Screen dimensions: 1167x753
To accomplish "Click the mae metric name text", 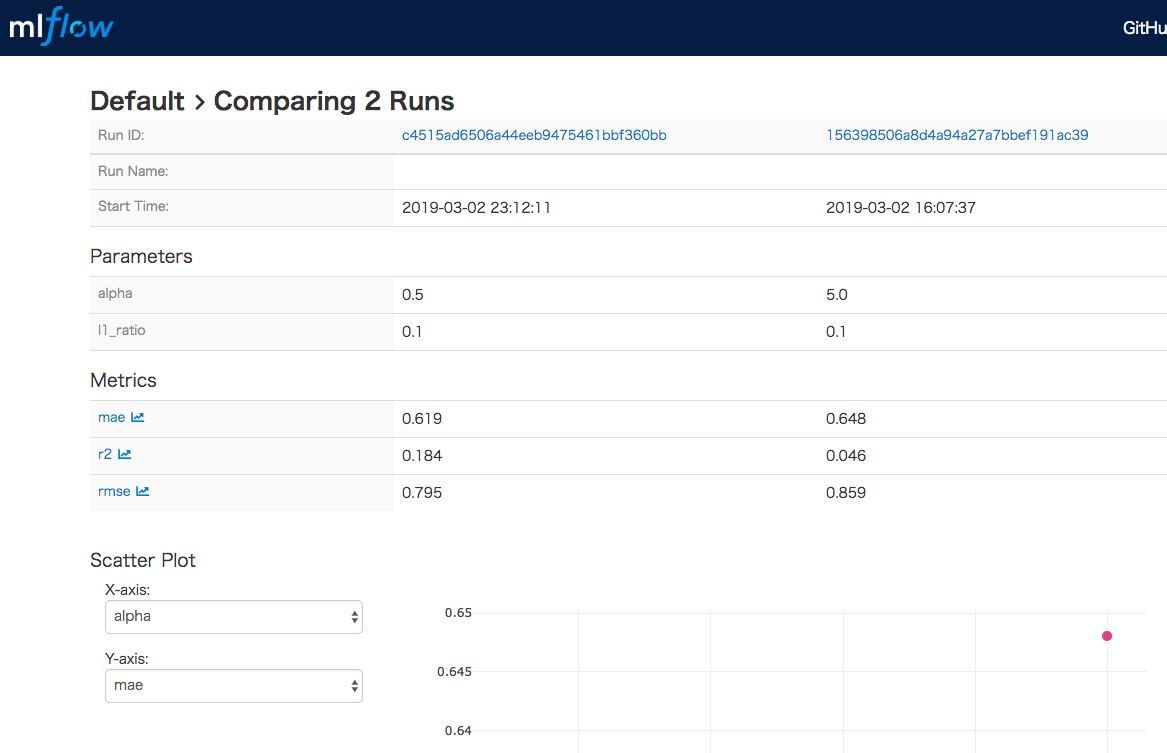I will tap(111, 418).
